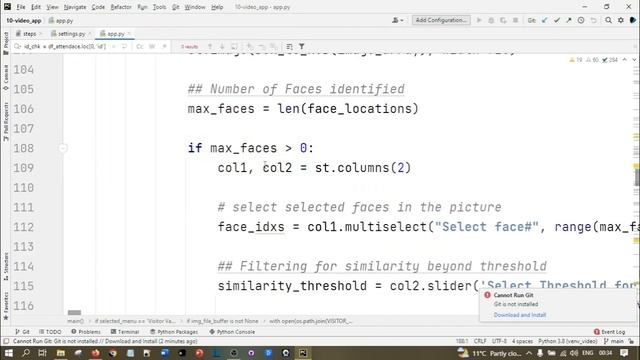Open the user account dropdown in toolbar
640x360 pixels.
[x=397, y=20]
